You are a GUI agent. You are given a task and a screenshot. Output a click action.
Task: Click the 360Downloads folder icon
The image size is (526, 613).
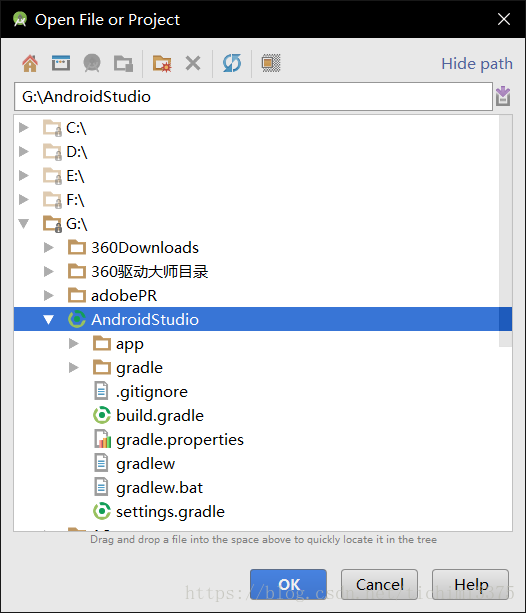click(x=77, y=247)
